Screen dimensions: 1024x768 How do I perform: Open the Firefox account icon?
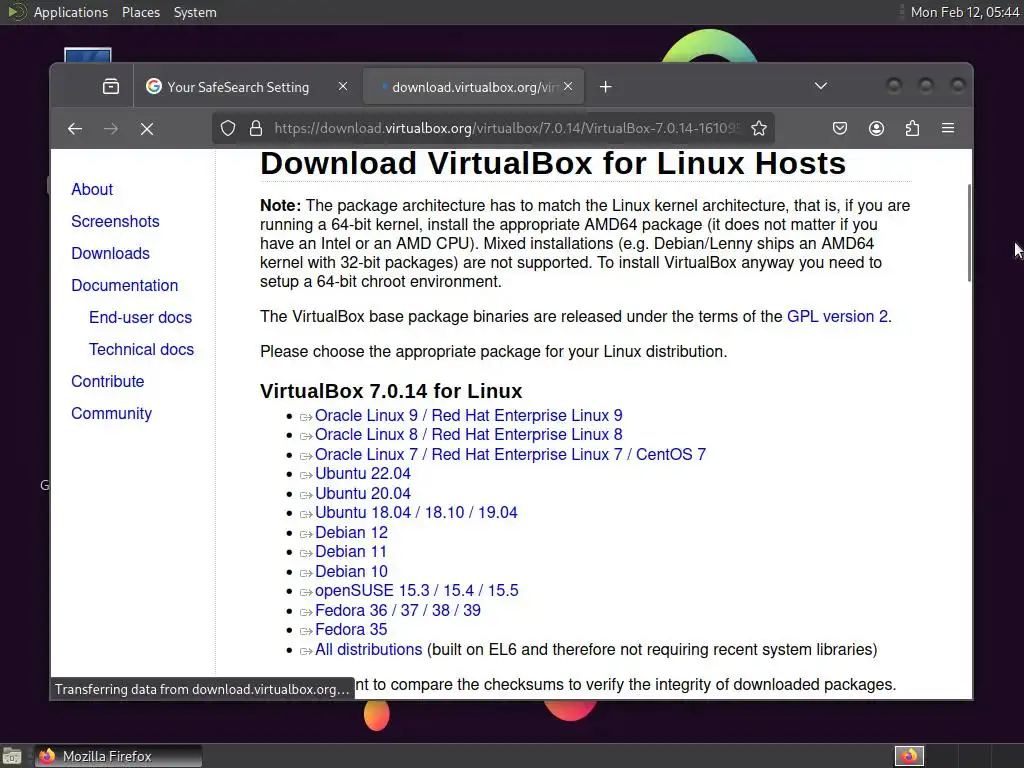pyautogui.click(x=876, y=129)
